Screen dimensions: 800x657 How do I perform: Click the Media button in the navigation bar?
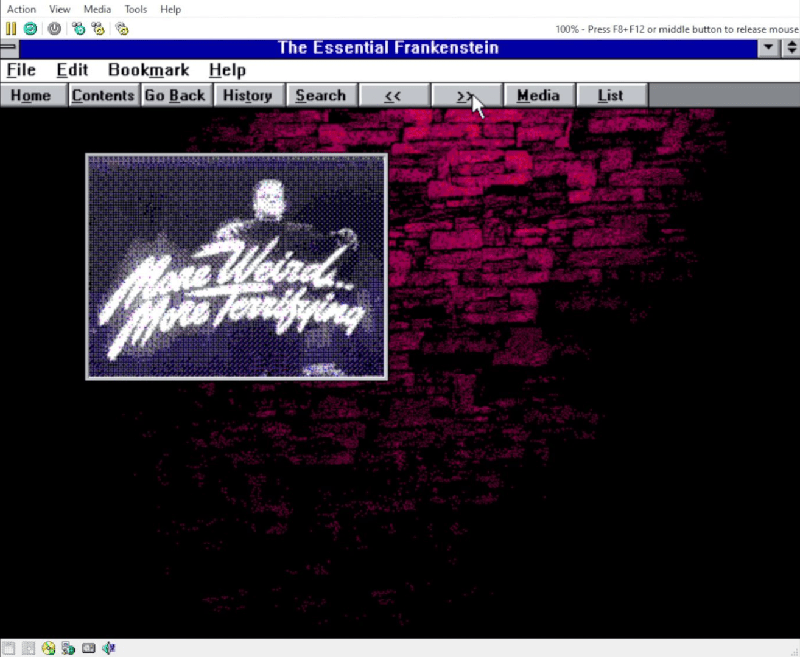538,95
